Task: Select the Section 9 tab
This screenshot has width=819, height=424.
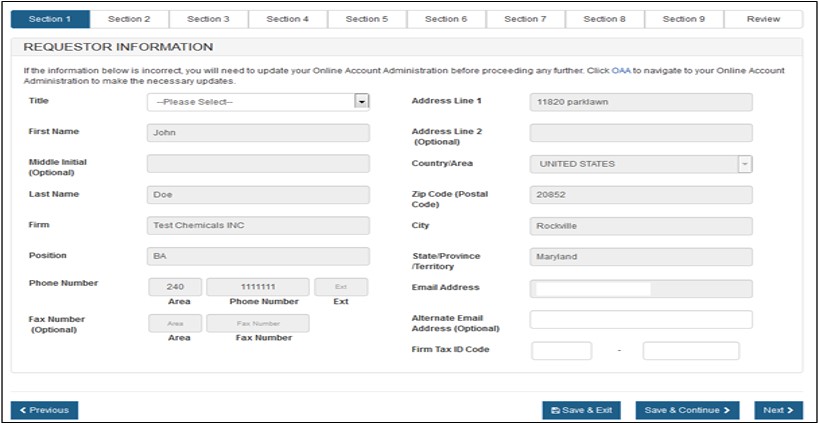Action: pyautogui.click(x=684, y=19)
